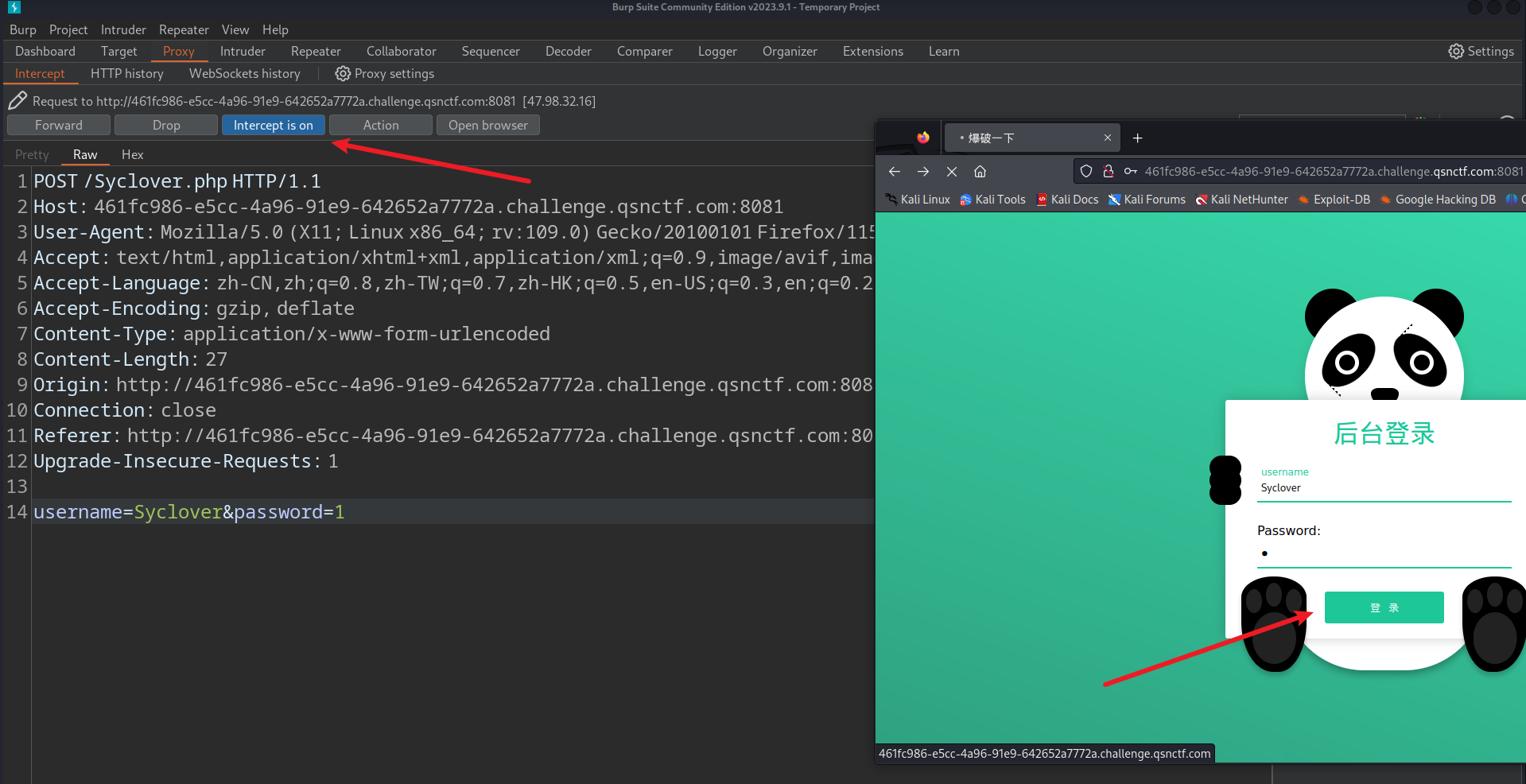Viewport: 1526px width, 784px height.
Task: Open the Intruder menu in the menu bar
Action: [123, 29]
